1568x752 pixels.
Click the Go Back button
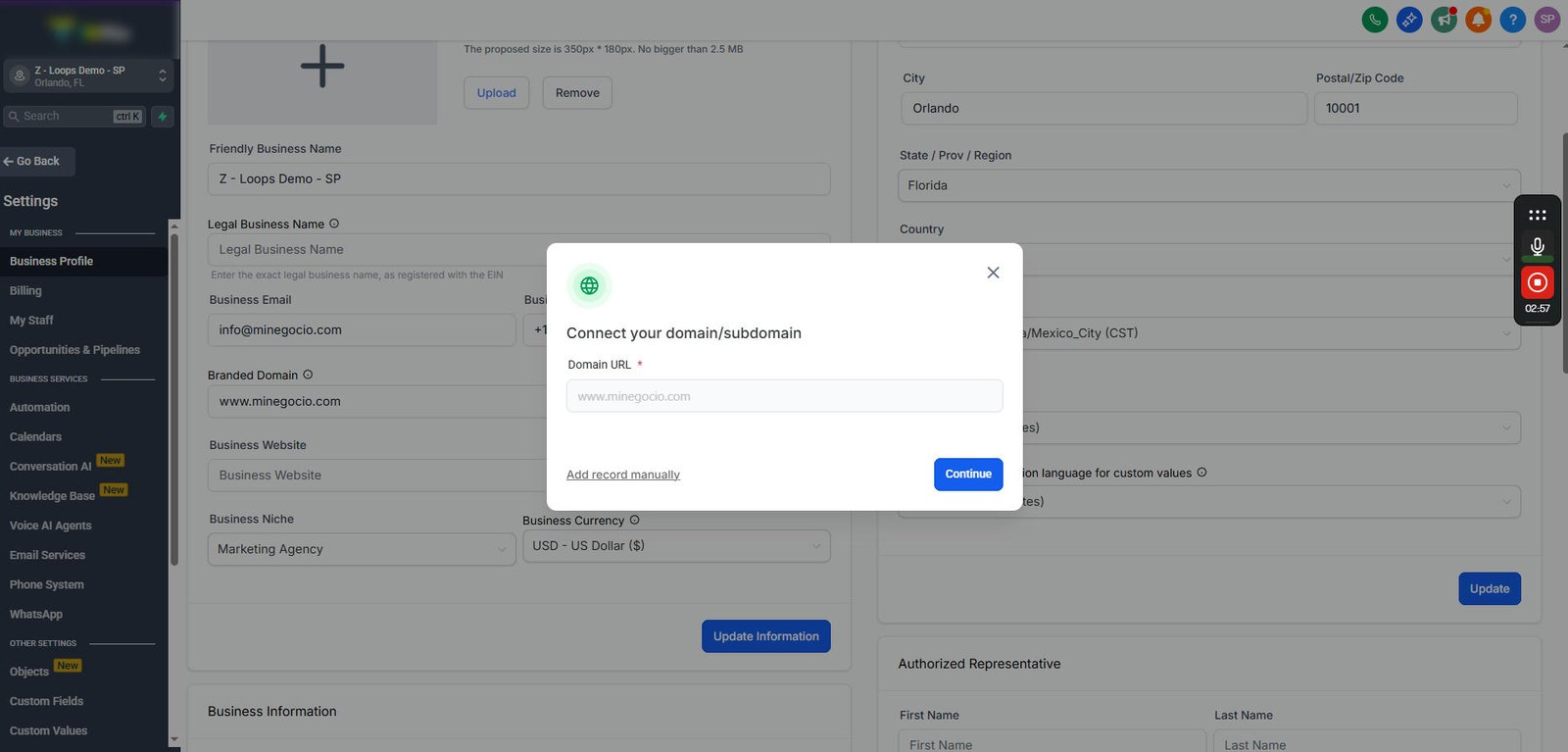pyautogui.click(x=37, y=162)
